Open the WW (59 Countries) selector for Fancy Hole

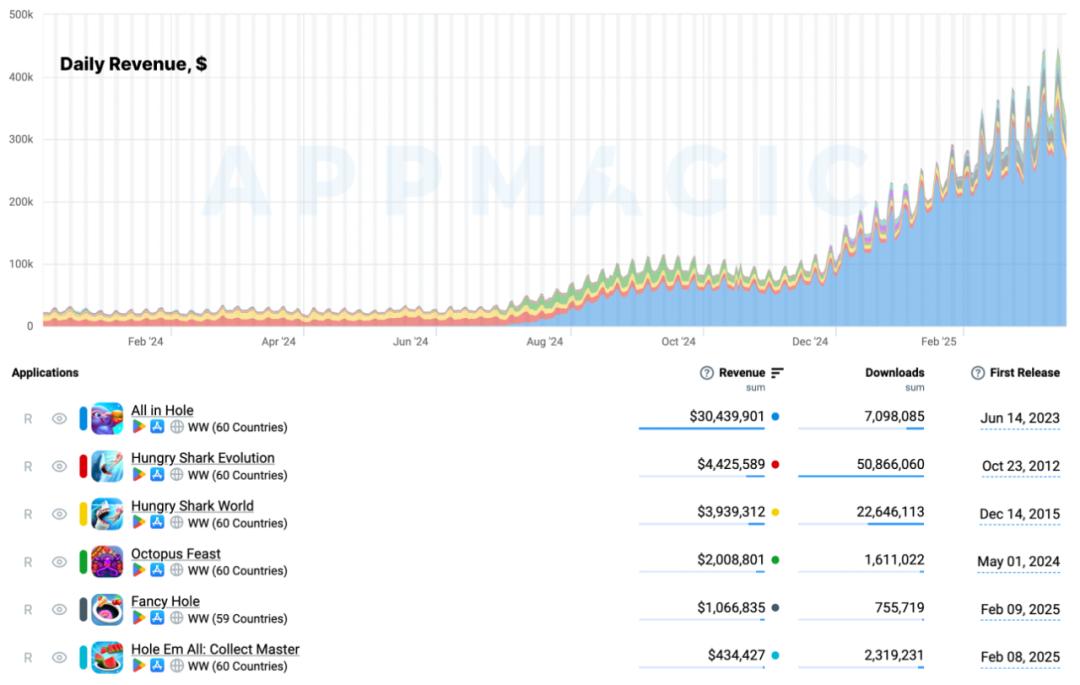point(237,618)
